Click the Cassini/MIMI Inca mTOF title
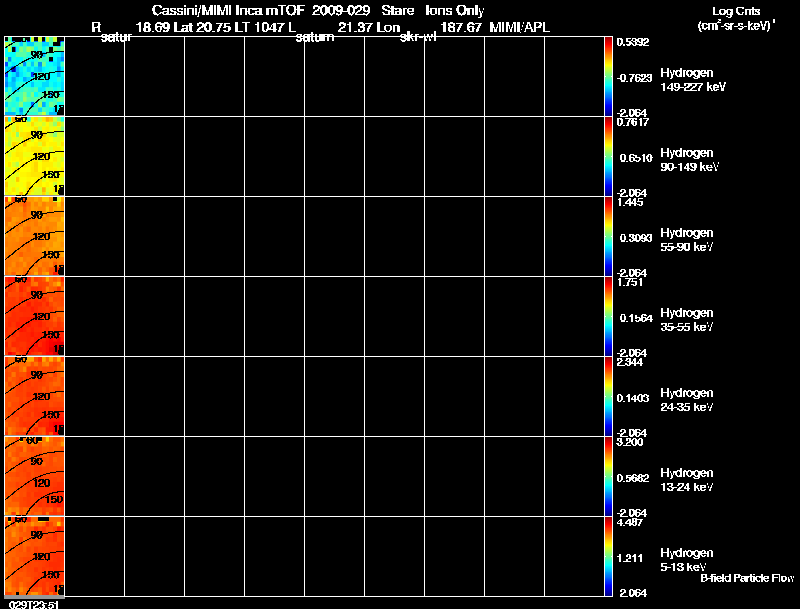The height and width of the screenshot is (609, 800). click(x=228, y=10)
